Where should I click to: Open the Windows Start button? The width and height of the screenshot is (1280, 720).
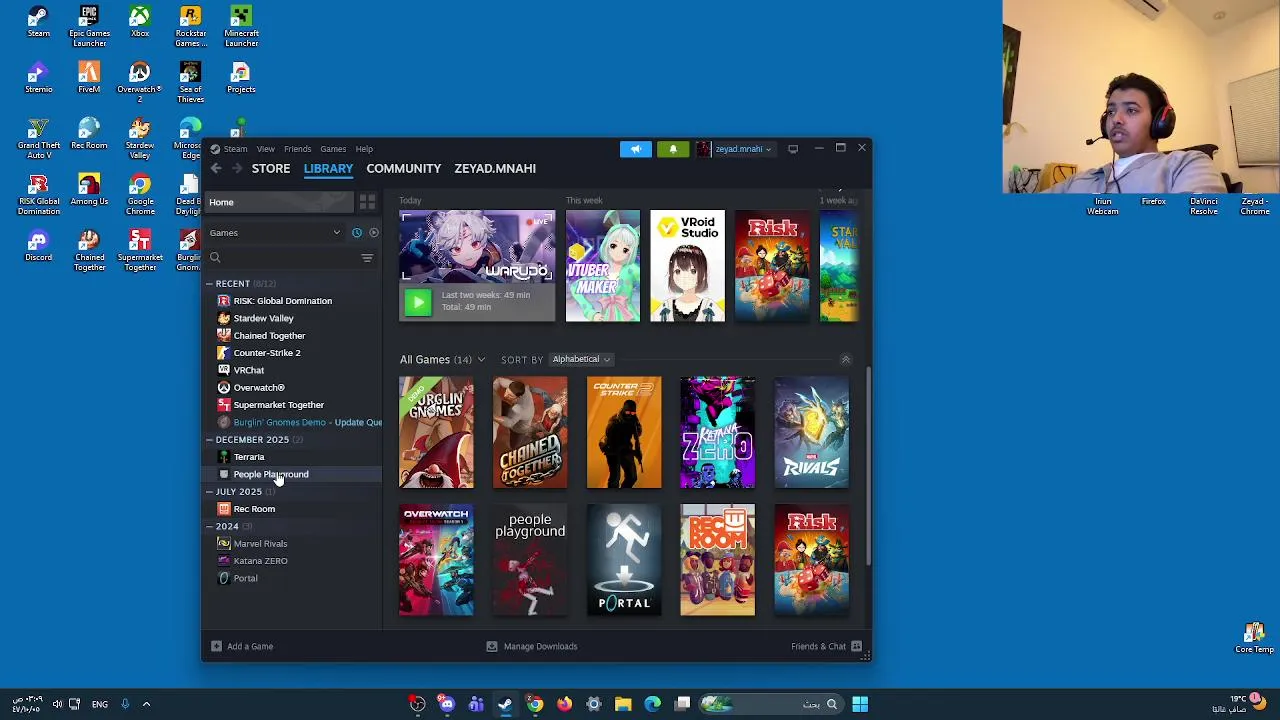pyautogui.click(x=860, y=704)
